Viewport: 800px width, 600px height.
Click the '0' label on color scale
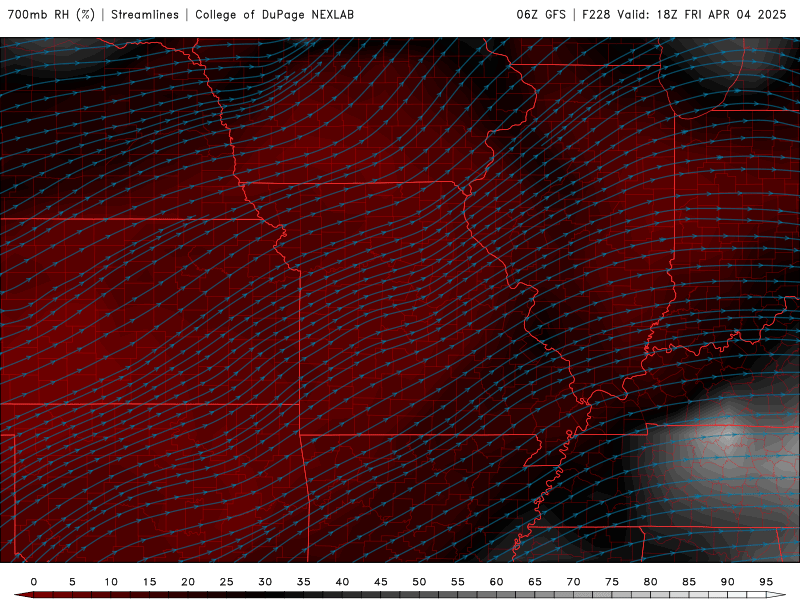pyautogui.click(x=34, y=582)
